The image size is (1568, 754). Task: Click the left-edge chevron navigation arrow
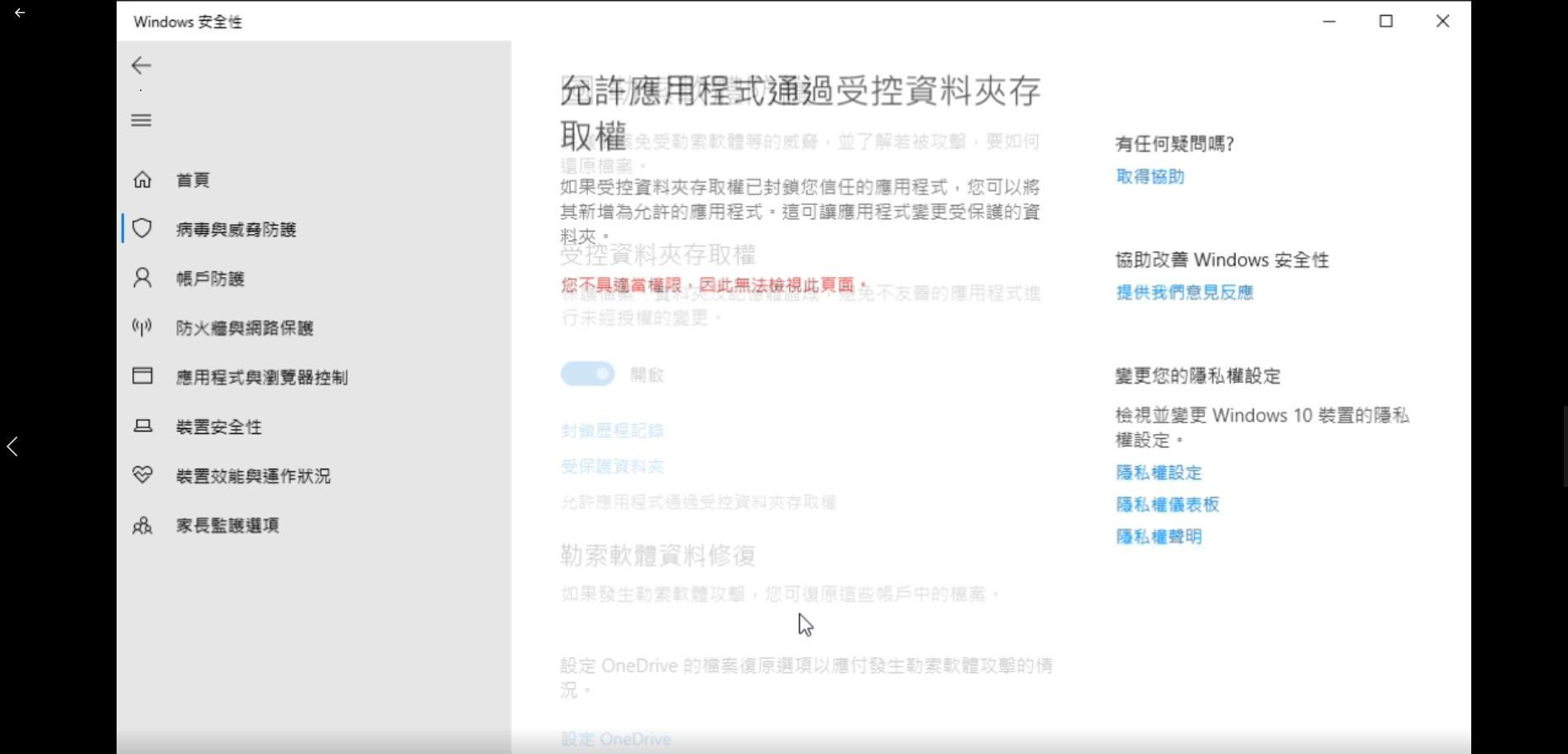tap(12, 446)
